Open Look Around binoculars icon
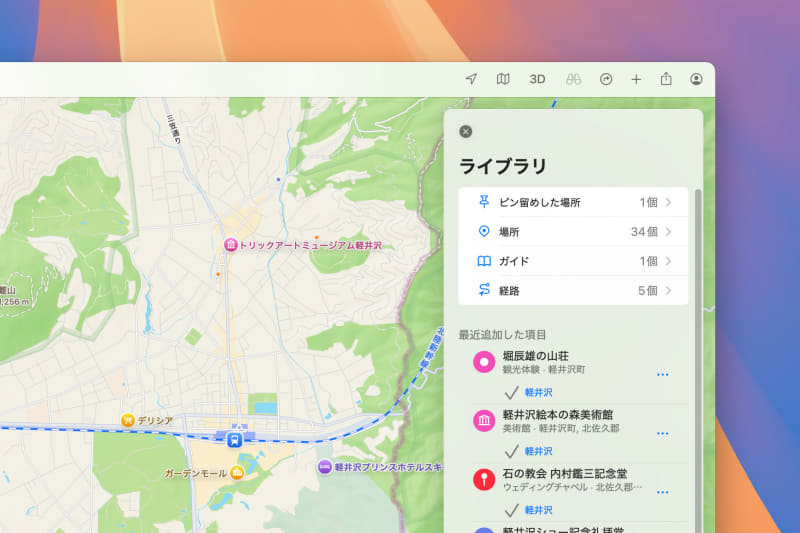Screen dimensions: 800x533 pos(573,79)
